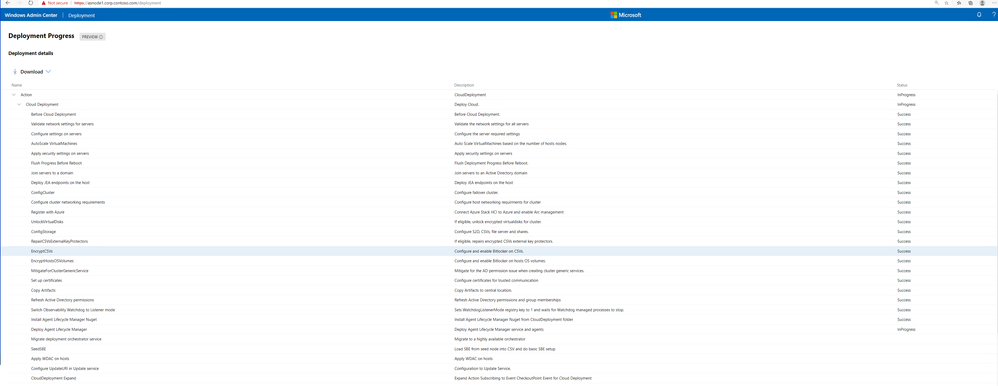This screenshot has height=386, width=998.
Task: Sort by the Name column header
Action: 17,85
